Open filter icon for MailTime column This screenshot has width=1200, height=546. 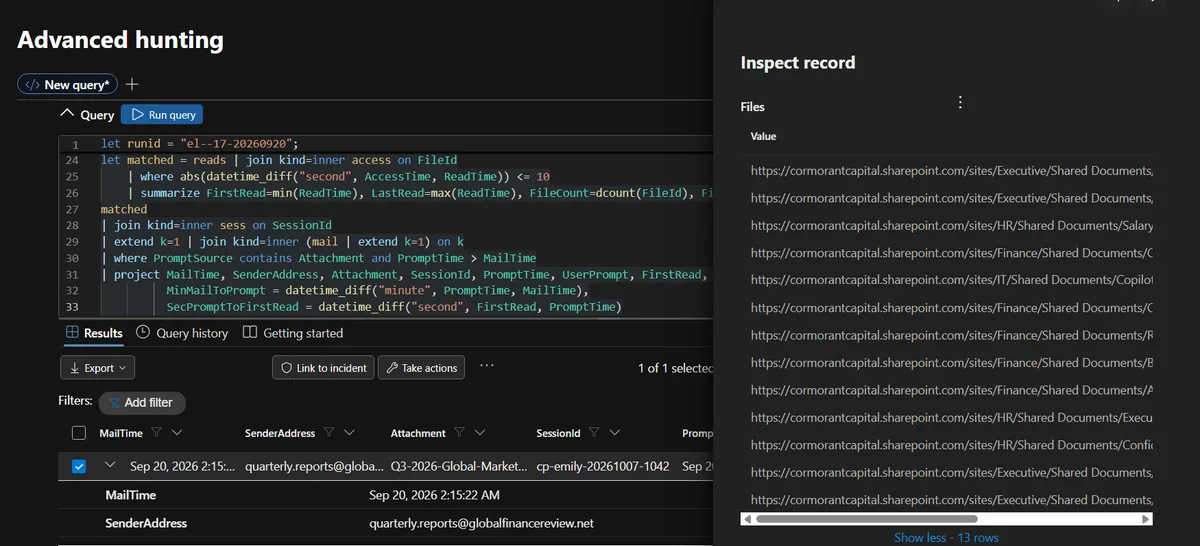coord(156,433)
